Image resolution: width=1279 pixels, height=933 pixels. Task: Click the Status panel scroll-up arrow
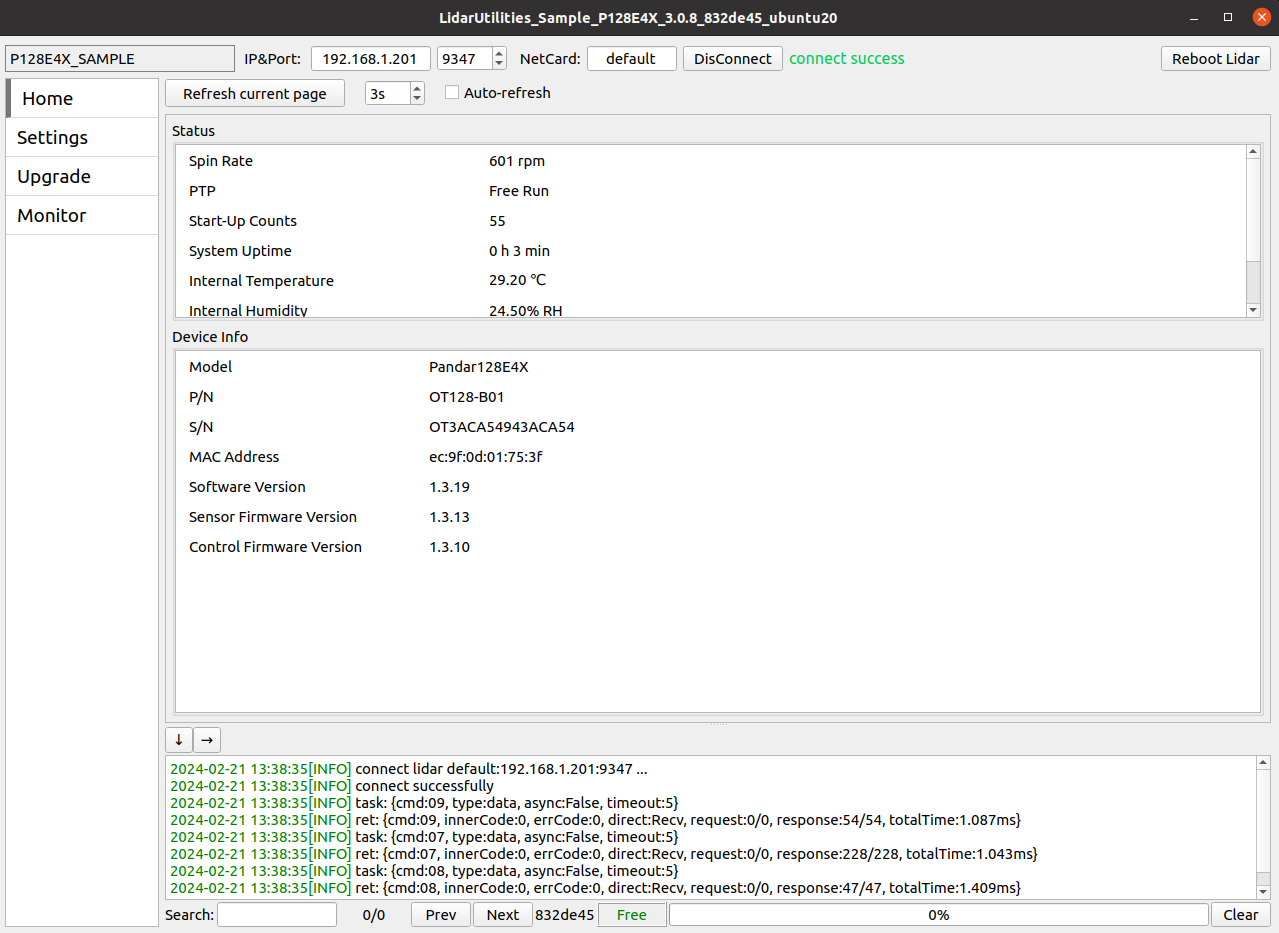(x=1253, y=152)
